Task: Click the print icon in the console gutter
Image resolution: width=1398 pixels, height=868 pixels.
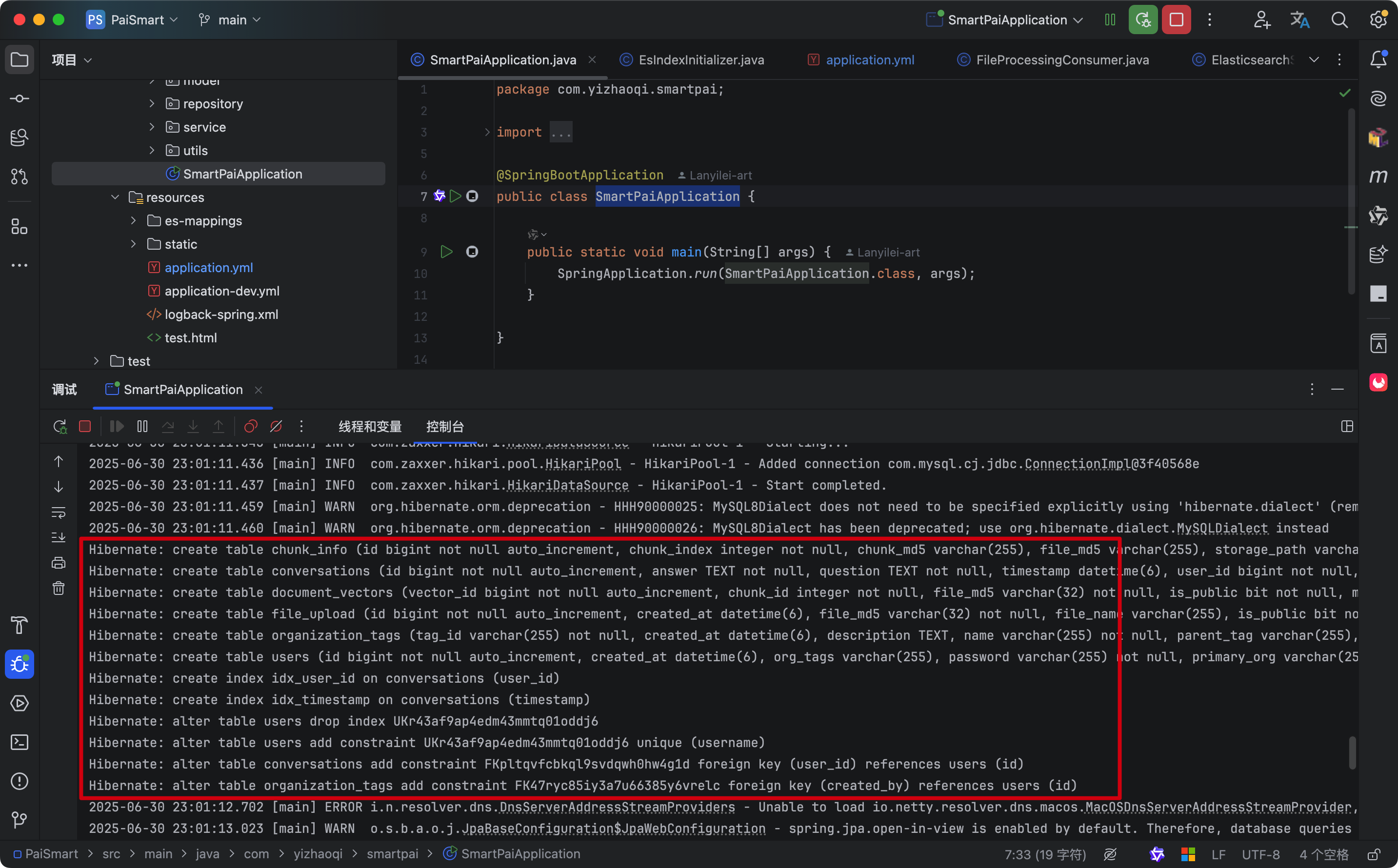Action: tap(59, 563)
